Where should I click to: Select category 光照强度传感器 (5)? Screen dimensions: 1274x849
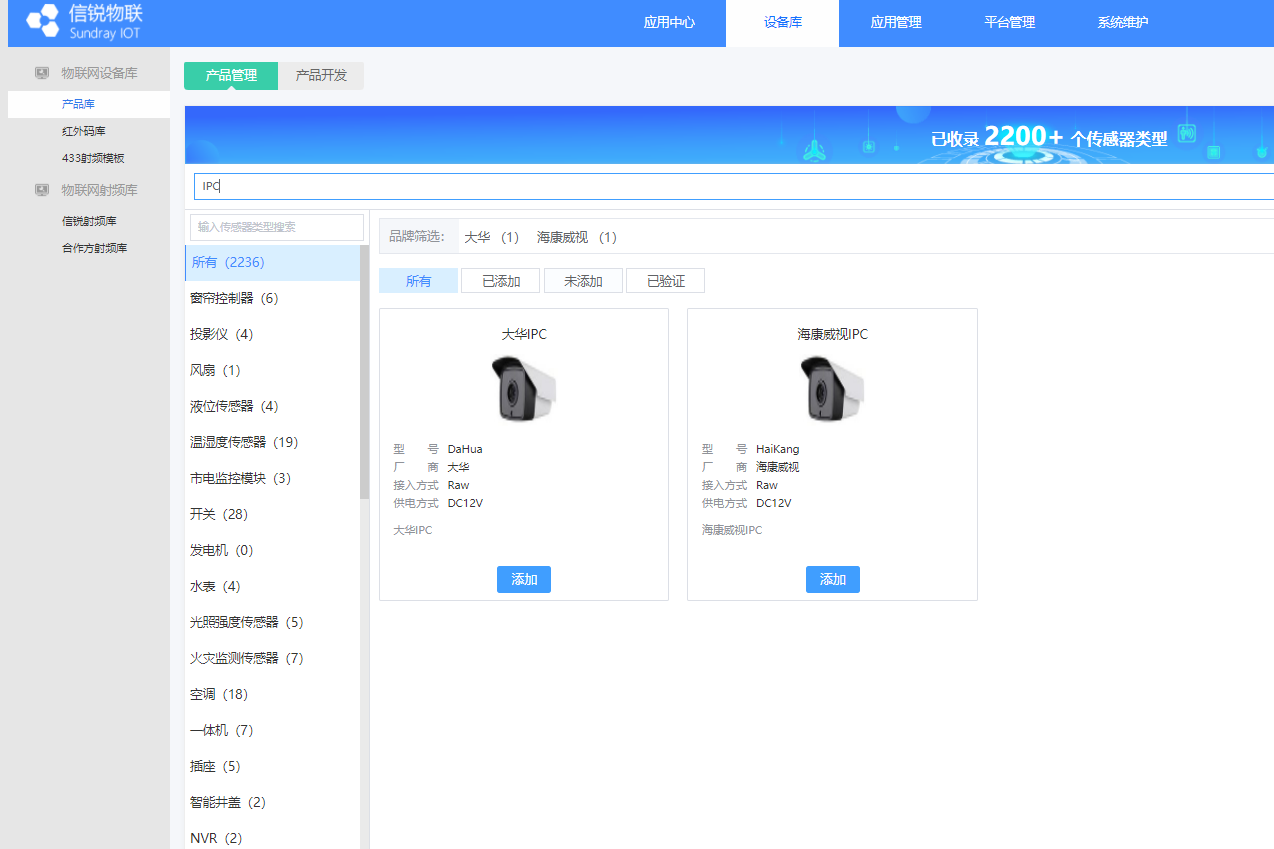pos(272,622)
